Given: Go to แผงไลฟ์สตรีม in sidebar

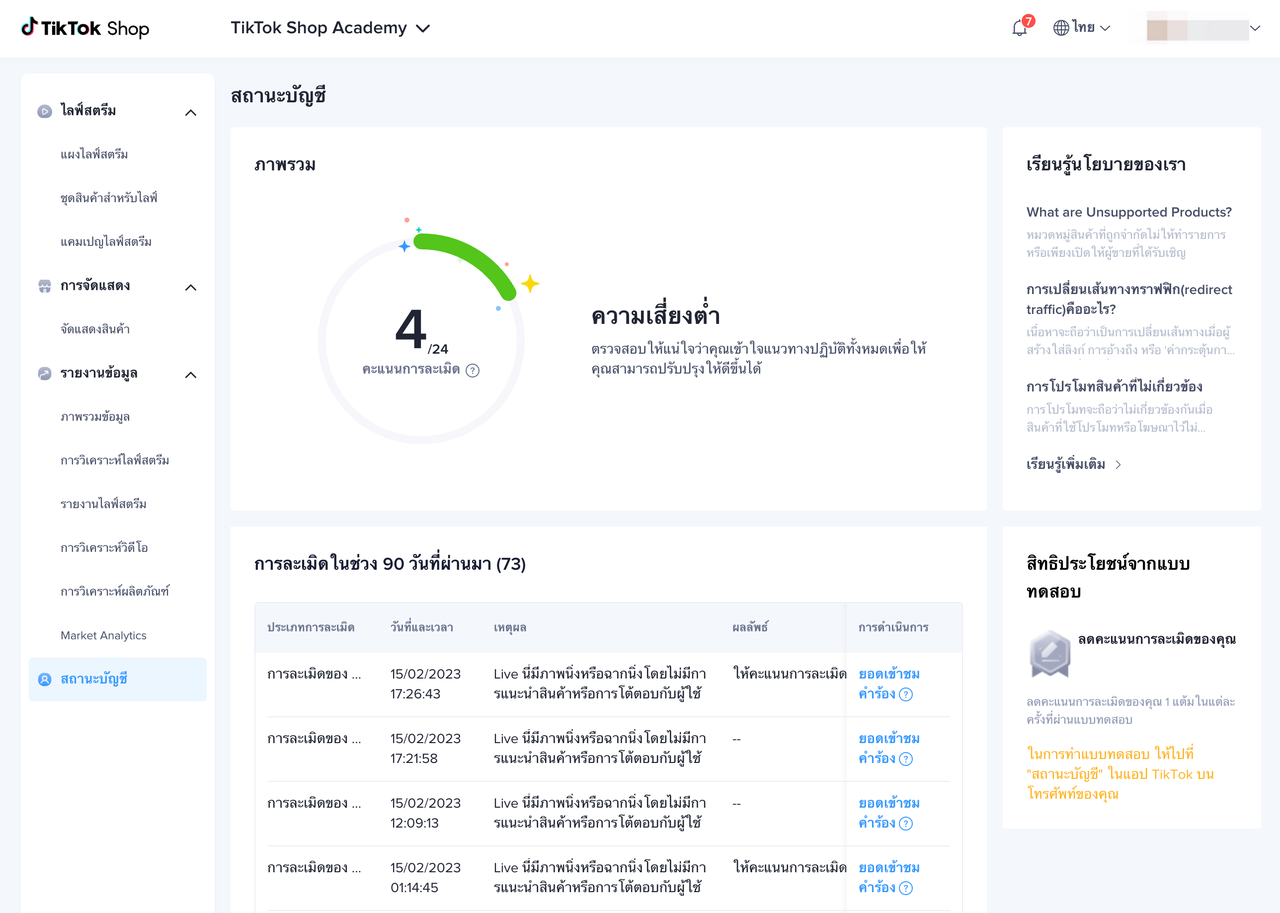Looking at the screenshot, I should coord(94,154).
